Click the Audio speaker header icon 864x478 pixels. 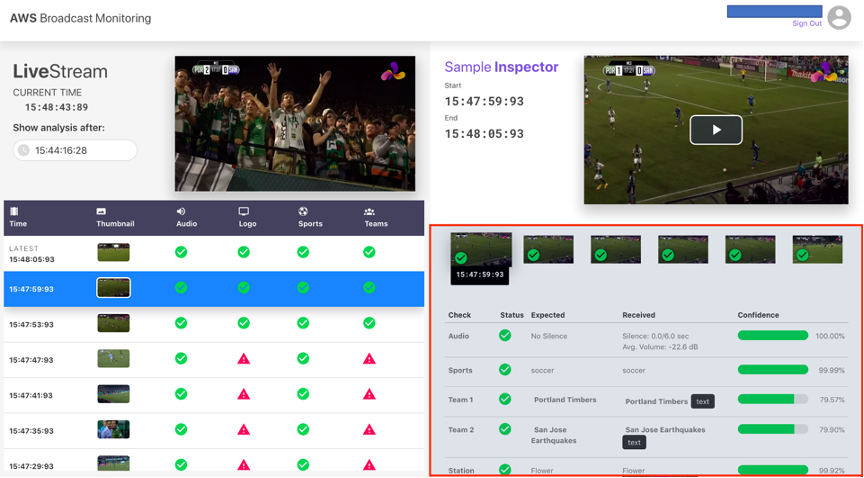coord(181,211)
